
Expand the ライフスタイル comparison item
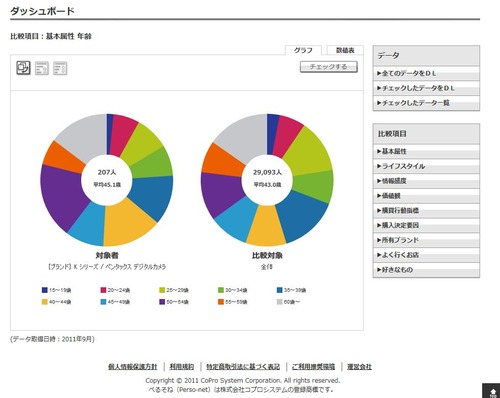426,166
